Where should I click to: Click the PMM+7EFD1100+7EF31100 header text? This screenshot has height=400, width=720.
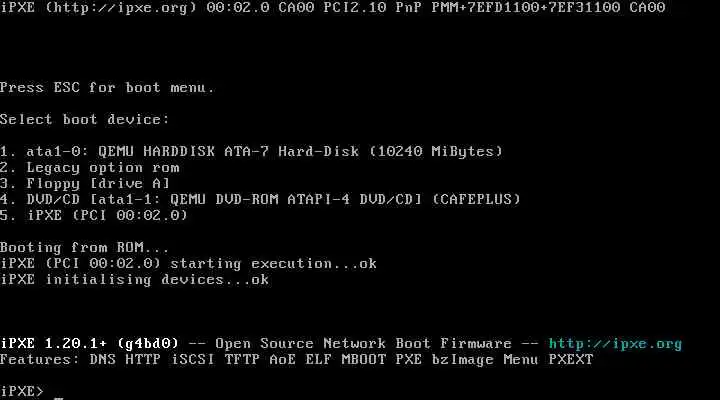526,7
